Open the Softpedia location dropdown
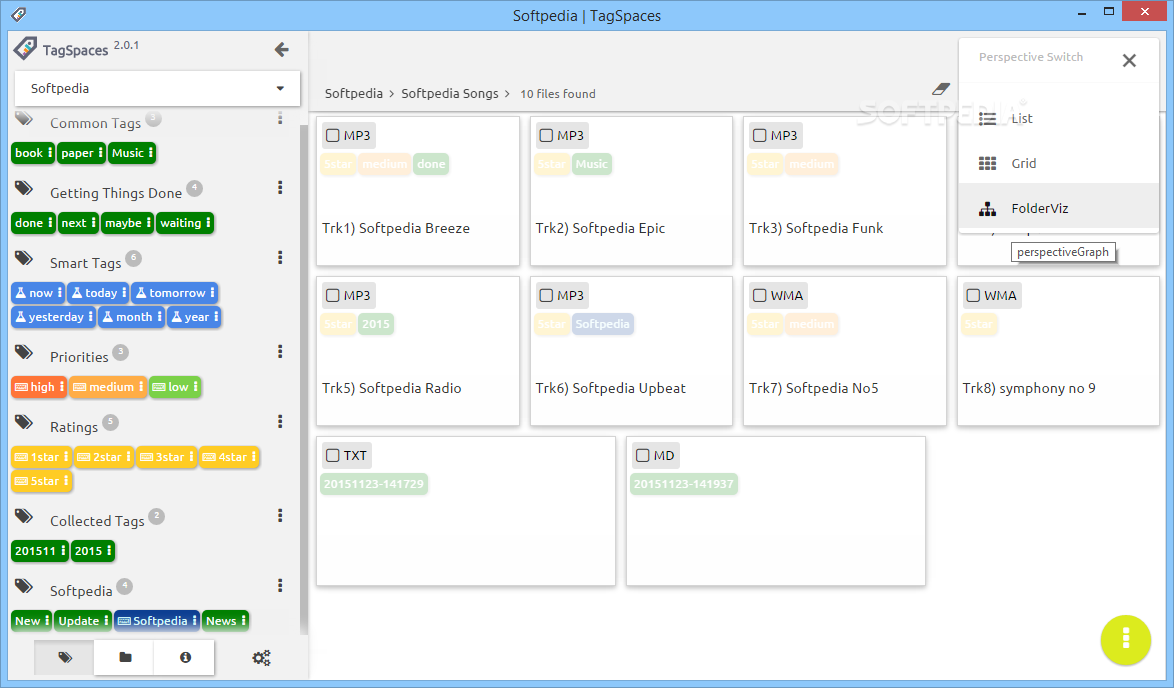Viewport: 1174px width, 688px height. click(x=157, y=88)
